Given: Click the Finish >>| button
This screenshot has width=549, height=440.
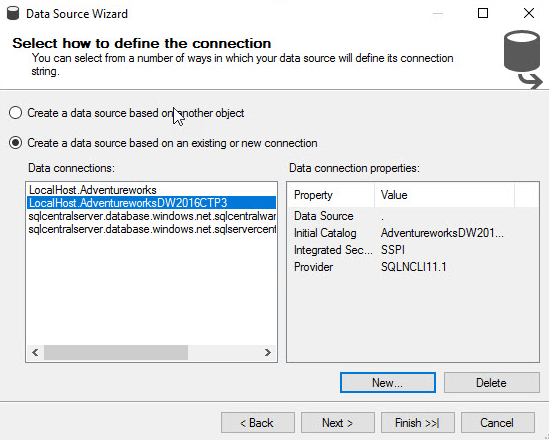Looking at the screenshot, I should (418, 422).
